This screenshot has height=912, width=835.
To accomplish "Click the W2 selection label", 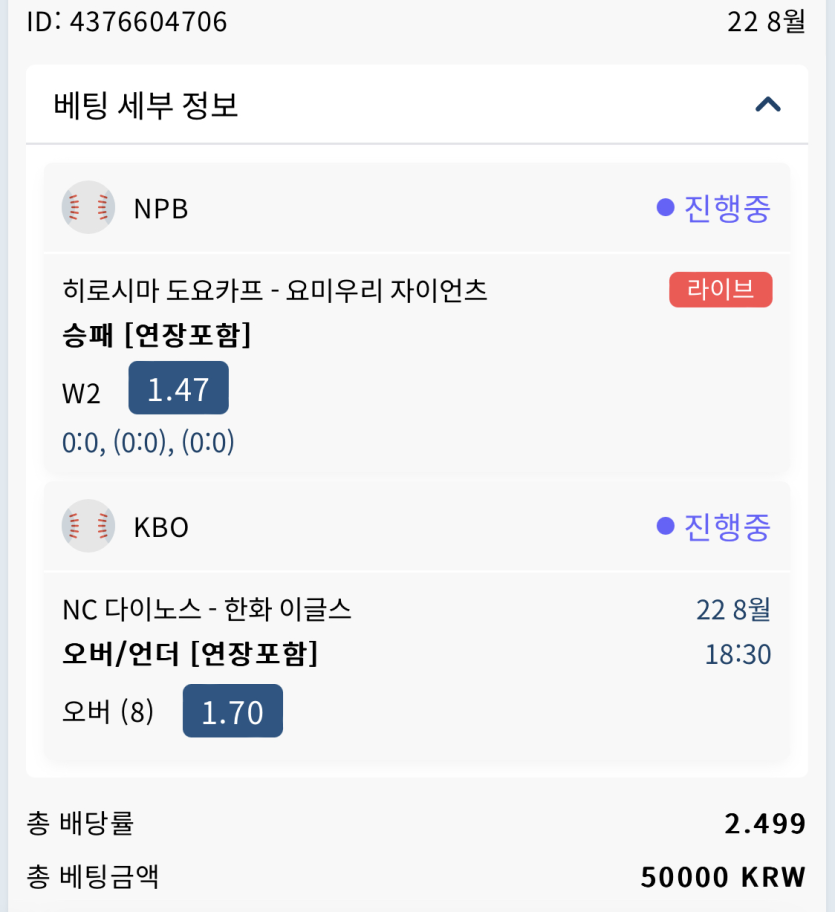I will coord(81,393).
